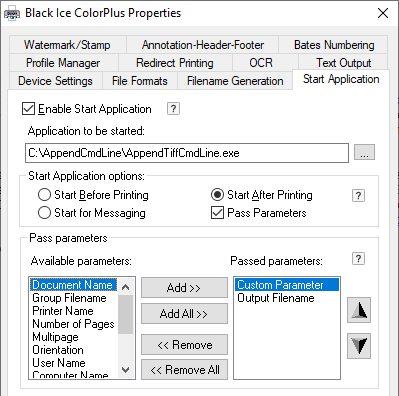This screenshot has height=396, width=399.
Task: Switch to the Filename Generation tab
Action: point(235,81)
